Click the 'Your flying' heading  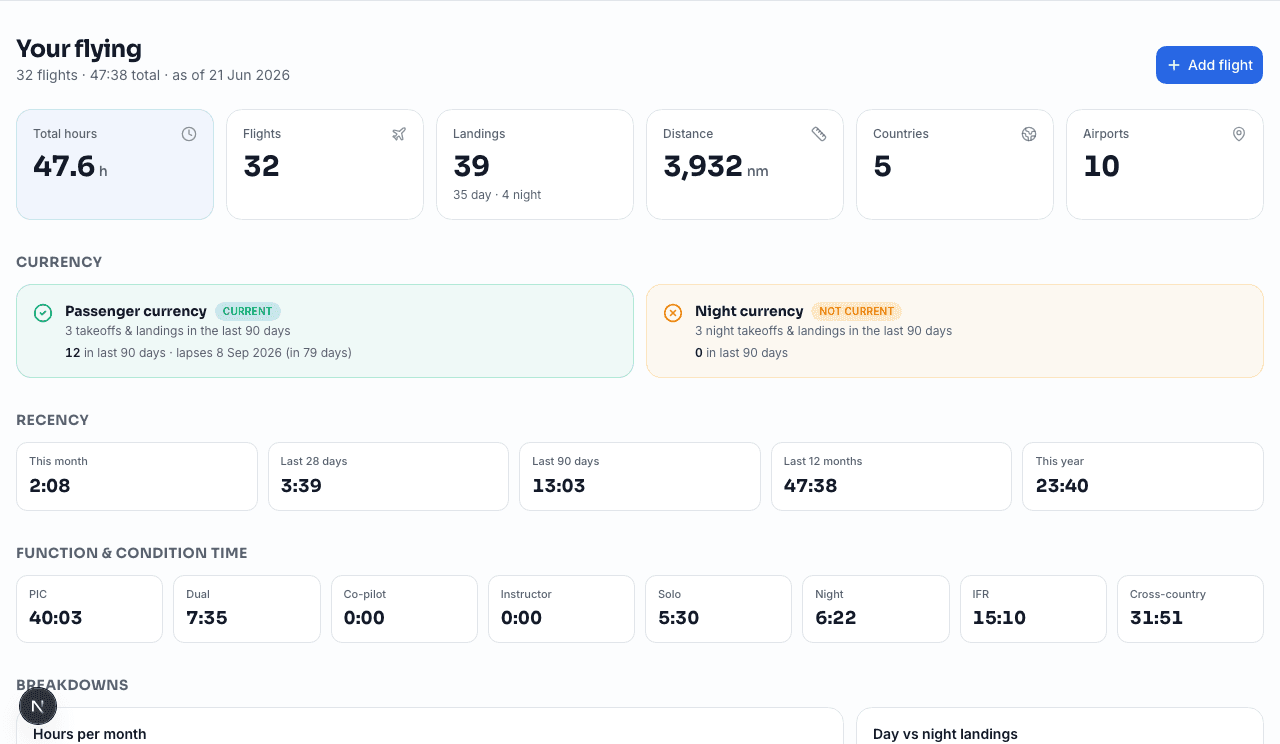pyautogui.click(x=79, y=49)
